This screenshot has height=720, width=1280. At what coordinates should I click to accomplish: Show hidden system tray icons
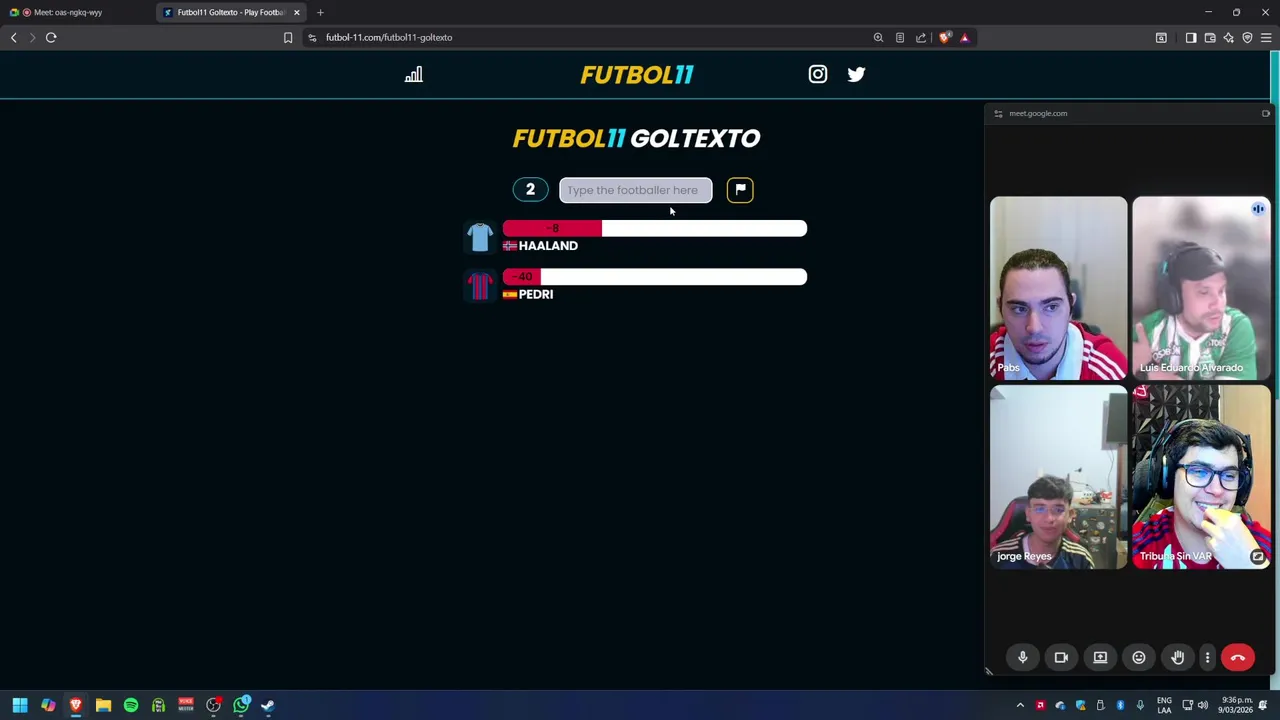pos(1020,705)
